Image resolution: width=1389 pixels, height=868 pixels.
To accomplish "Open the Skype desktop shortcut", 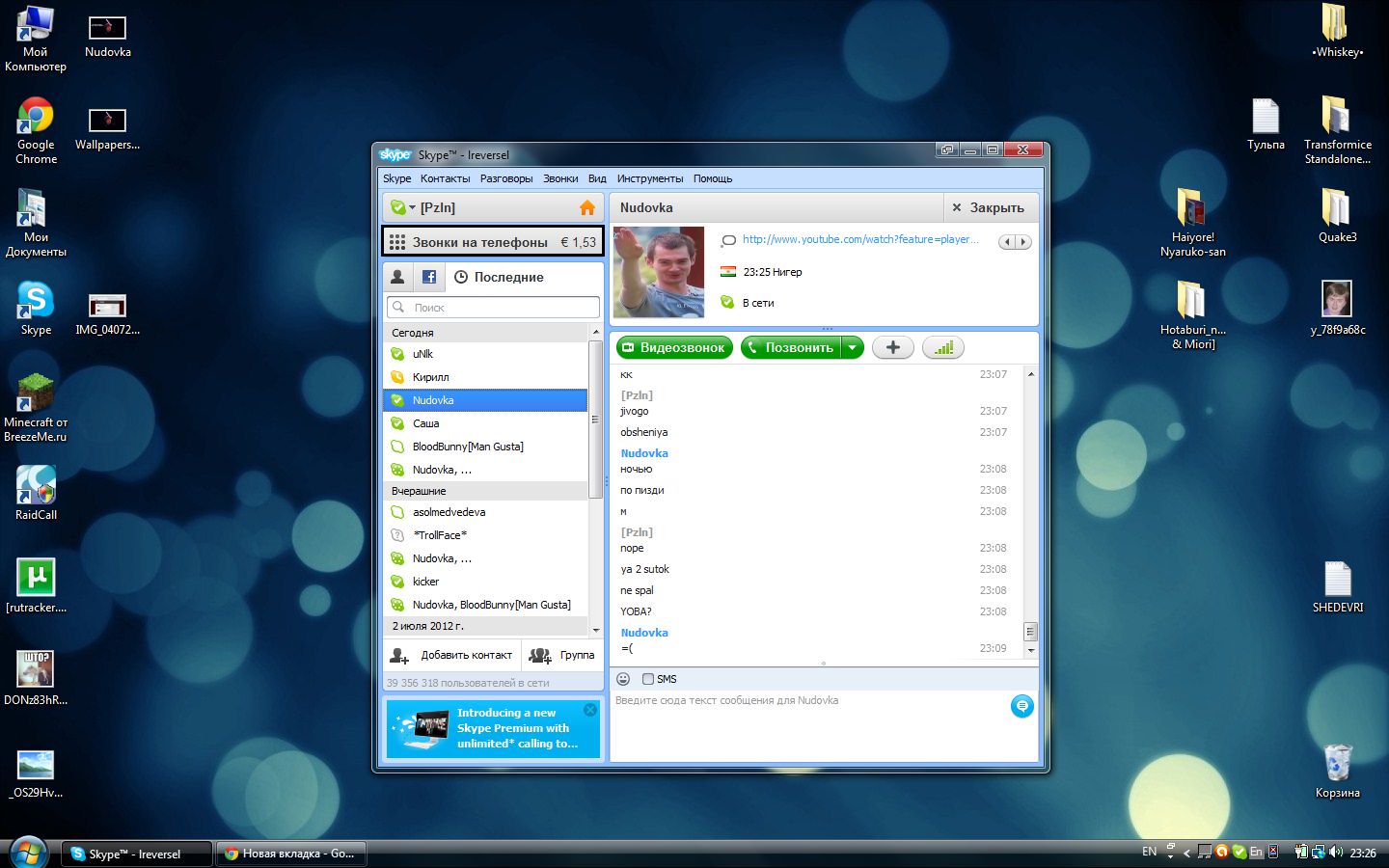I will coord(36,309).
